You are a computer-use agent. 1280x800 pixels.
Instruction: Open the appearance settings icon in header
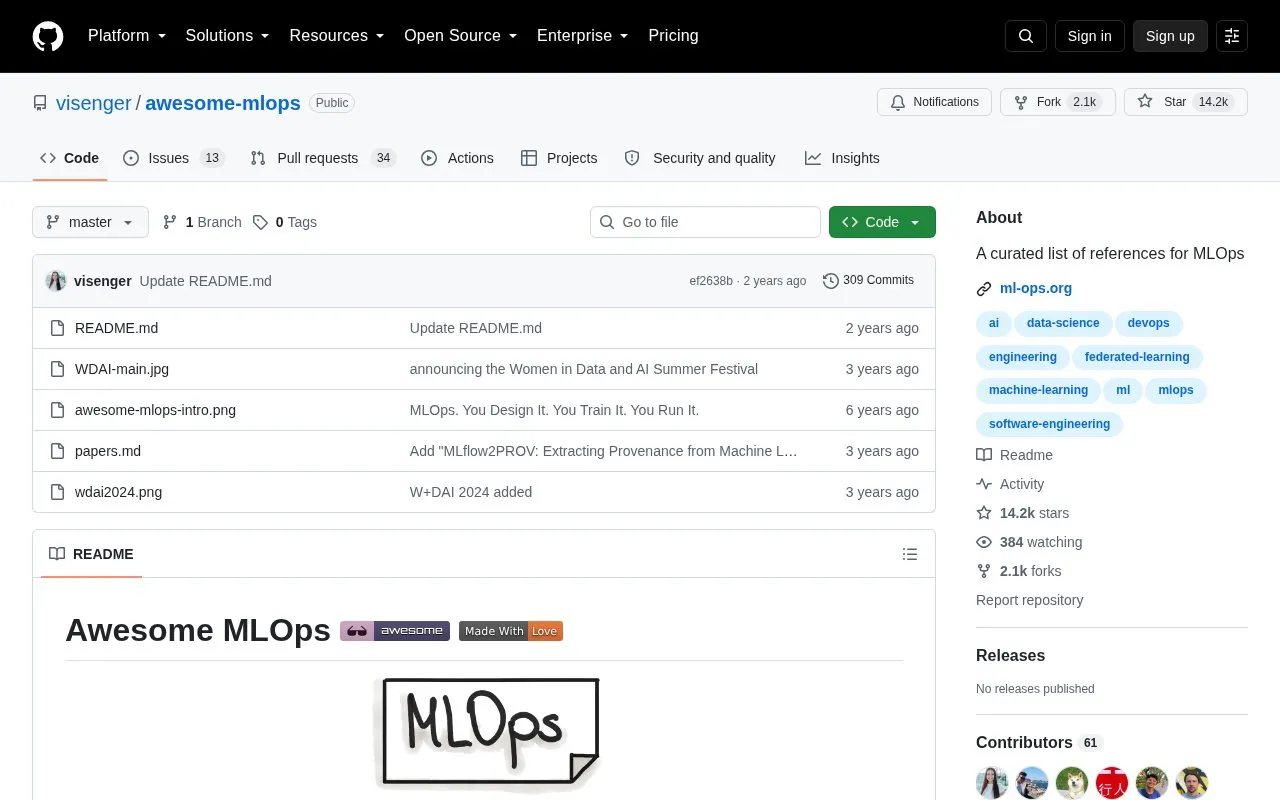(1232, 36)
